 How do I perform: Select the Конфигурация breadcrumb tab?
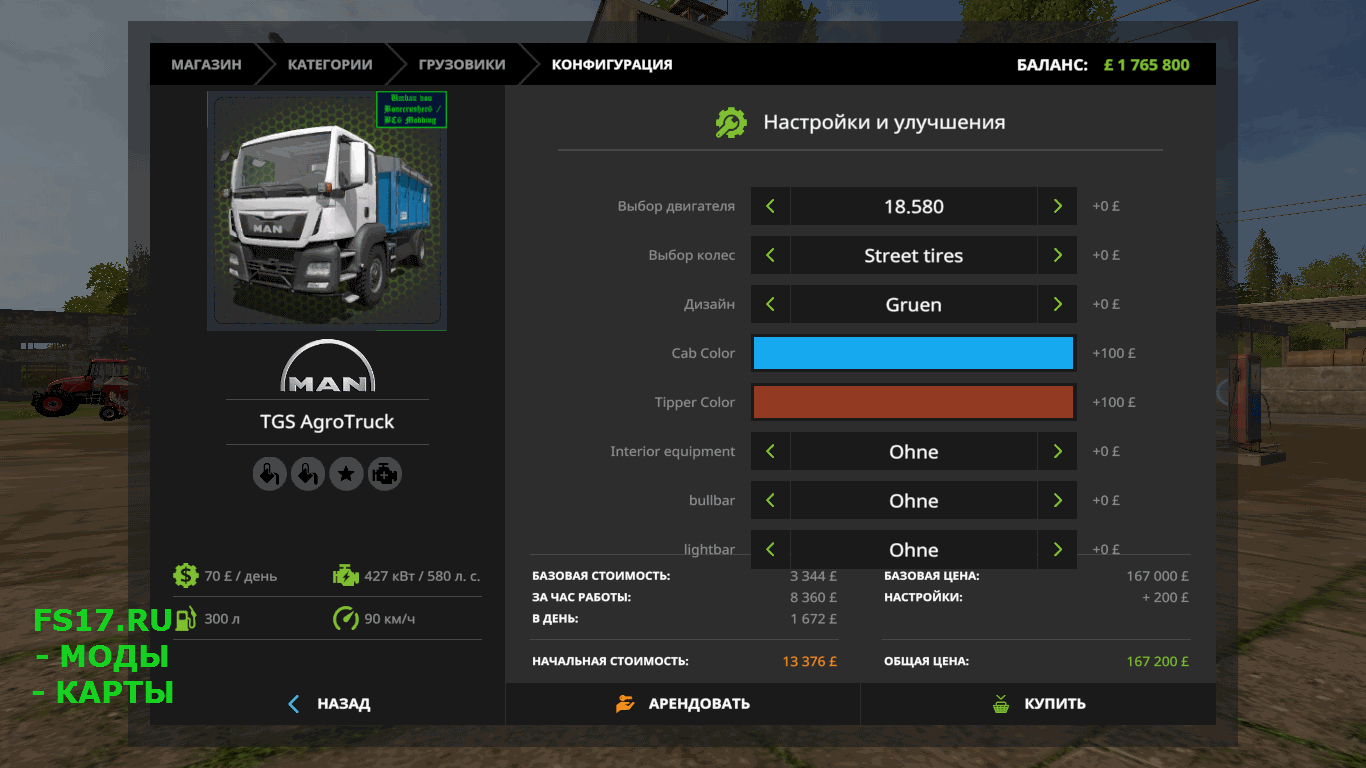[x=612, y=64]
